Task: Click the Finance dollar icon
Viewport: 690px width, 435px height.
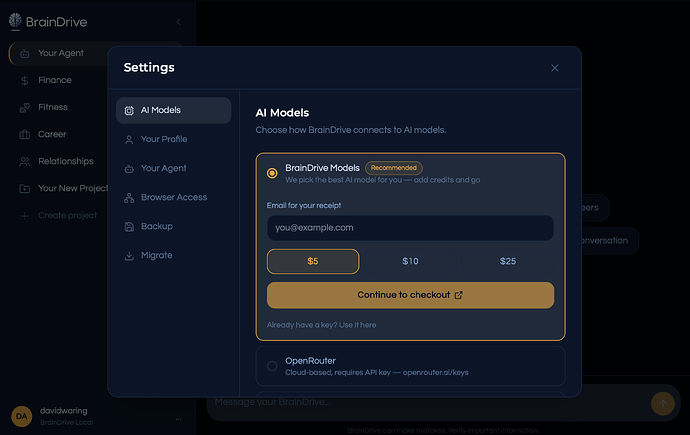Action: pos(25,80)
